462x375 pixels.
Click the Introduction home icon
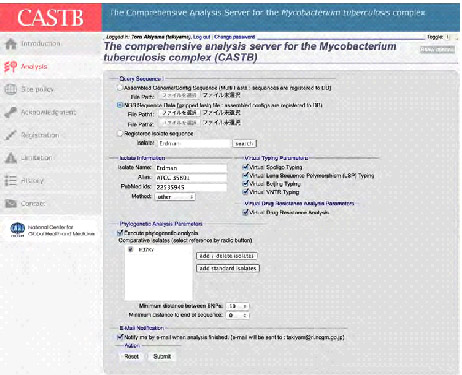[11, 44]
